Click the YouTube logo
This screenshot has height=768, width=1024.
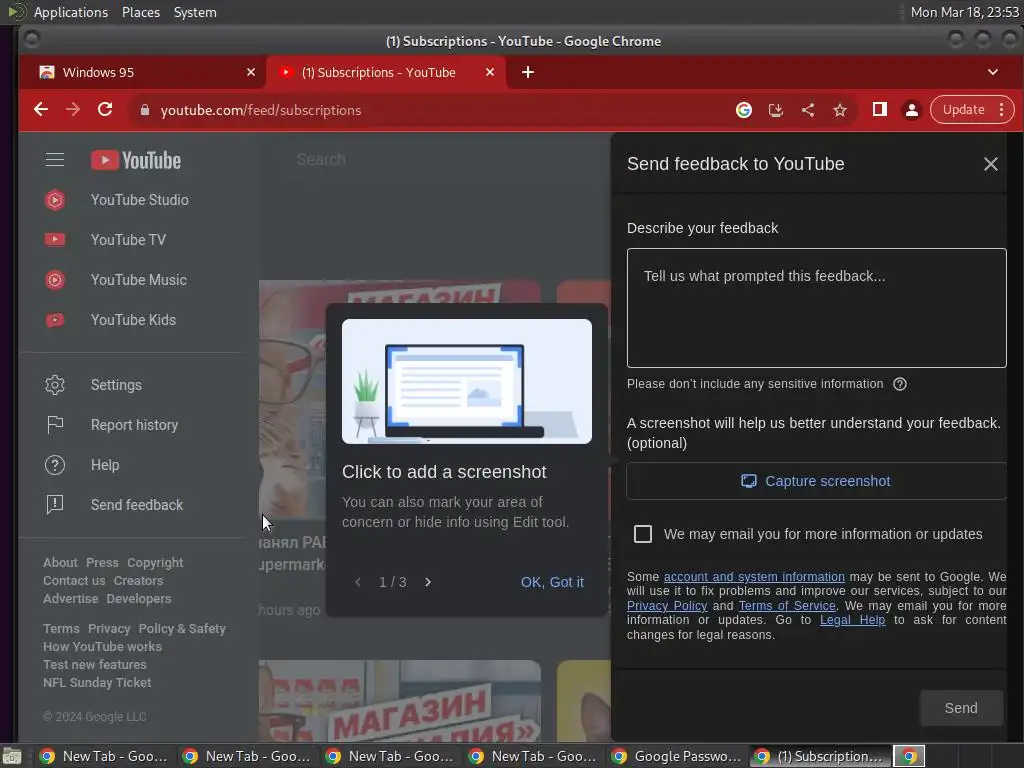pos(136,160)
